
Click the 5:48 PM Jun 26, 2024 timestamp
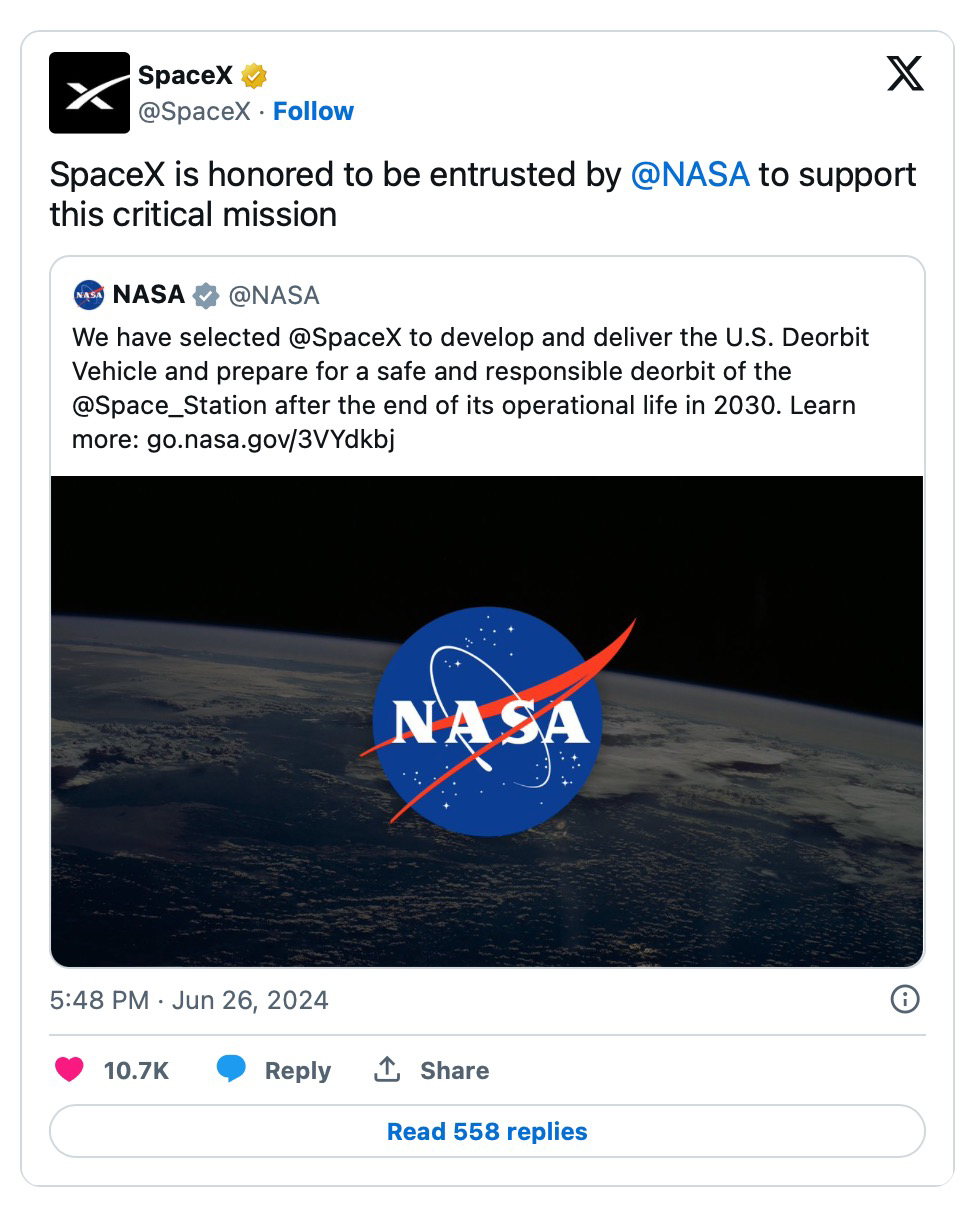[189, 1000]
